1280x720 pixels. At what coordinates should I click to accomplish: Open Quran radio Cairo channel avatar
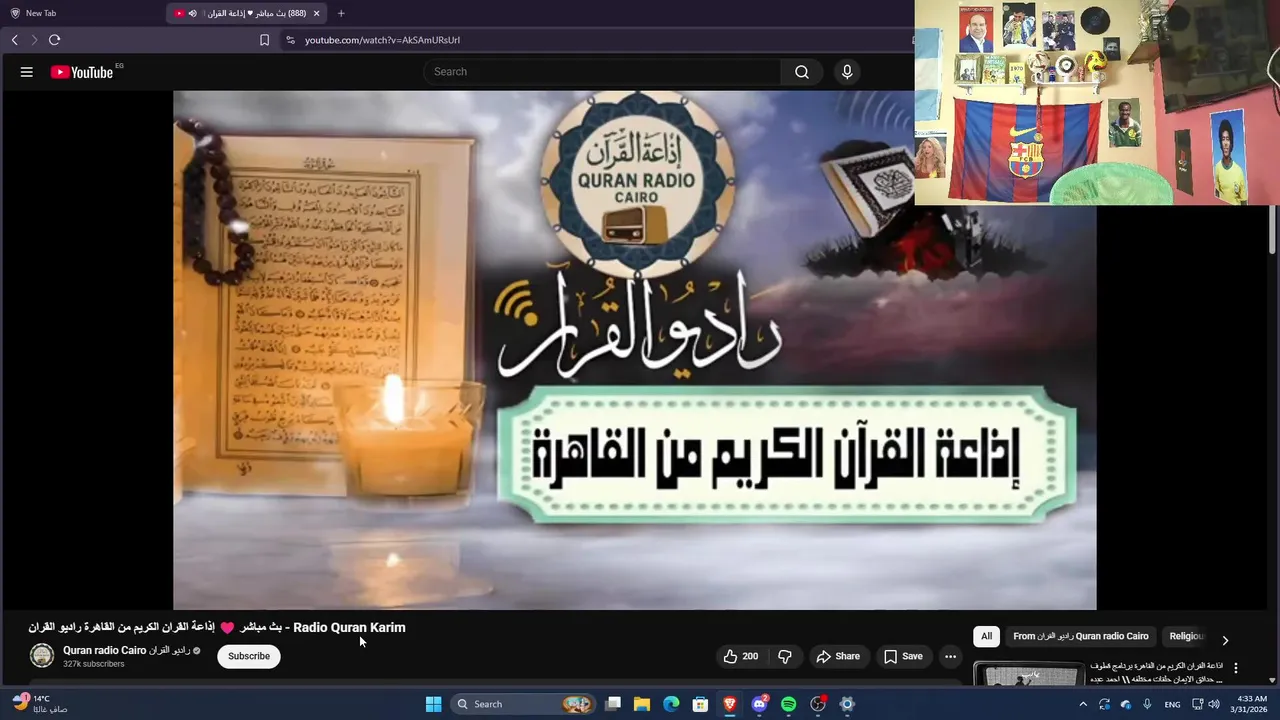pyautogui.click(x=42, y=656)
